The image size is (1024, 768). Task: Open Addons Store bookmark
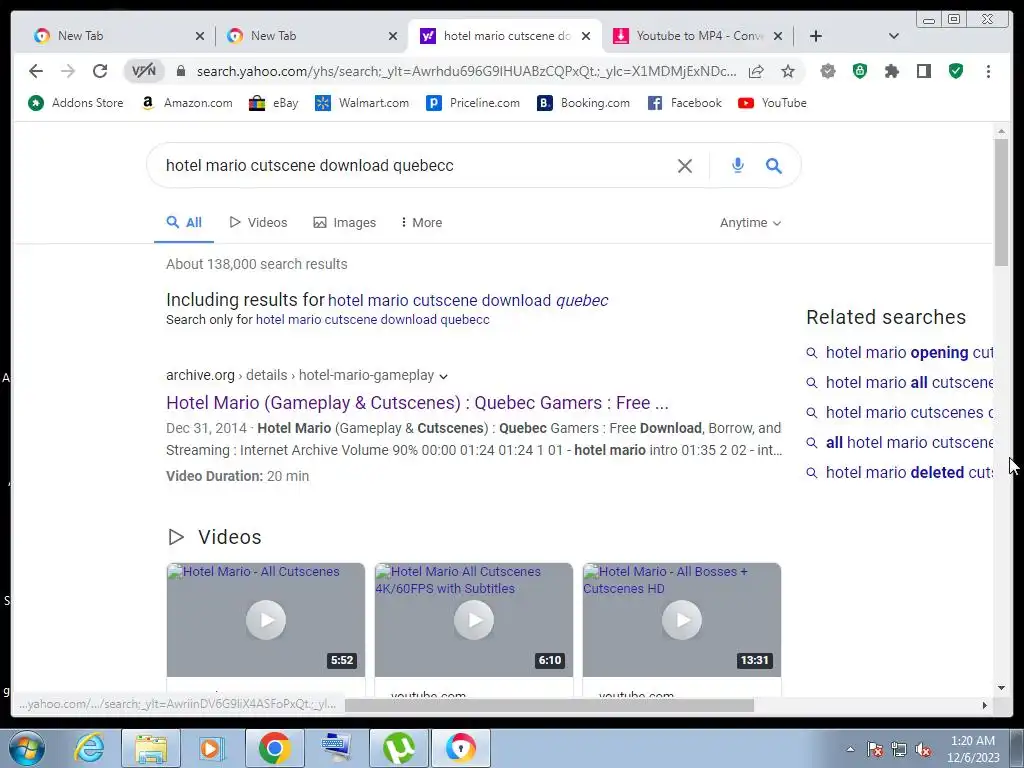pyautogui.click(x=75, y=103)
